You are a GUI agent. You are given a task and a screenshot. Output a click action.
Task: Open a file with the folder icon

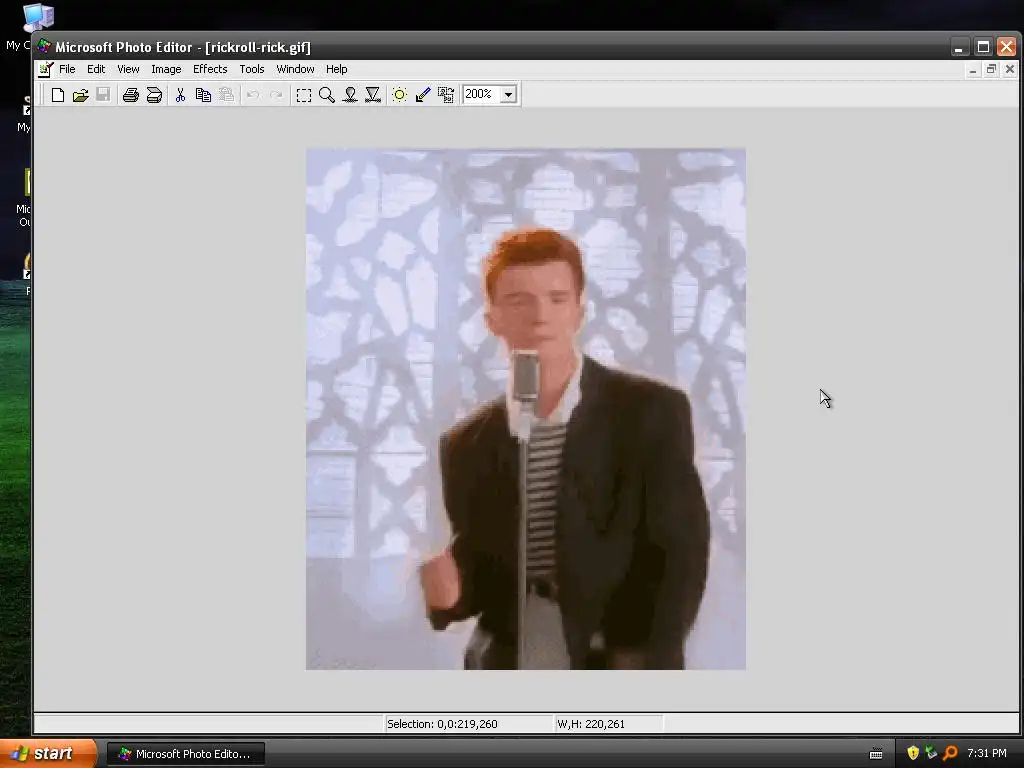(x=80, y=95)
